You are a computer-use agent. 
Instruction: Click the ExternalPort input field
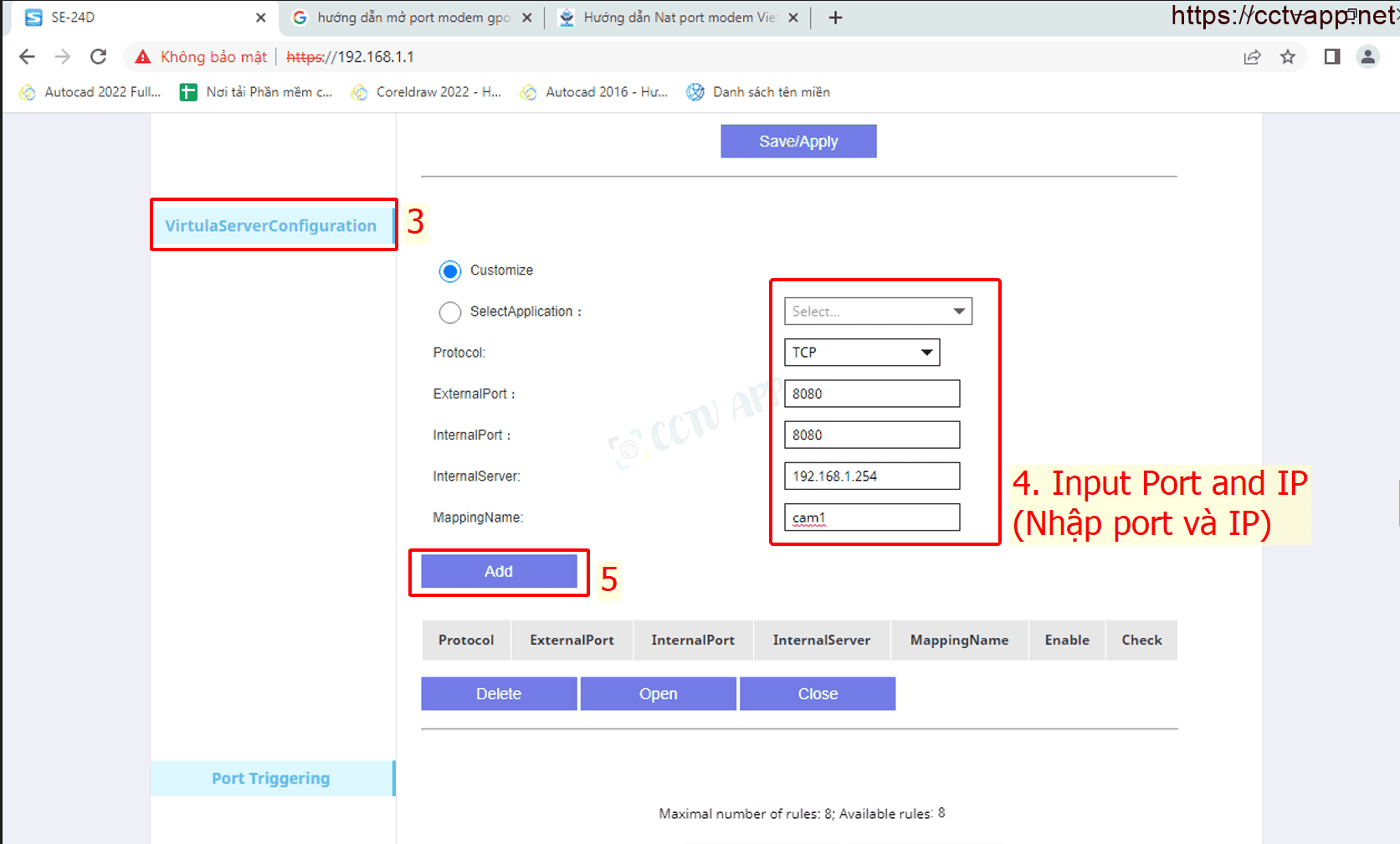(x=871, y=394)
